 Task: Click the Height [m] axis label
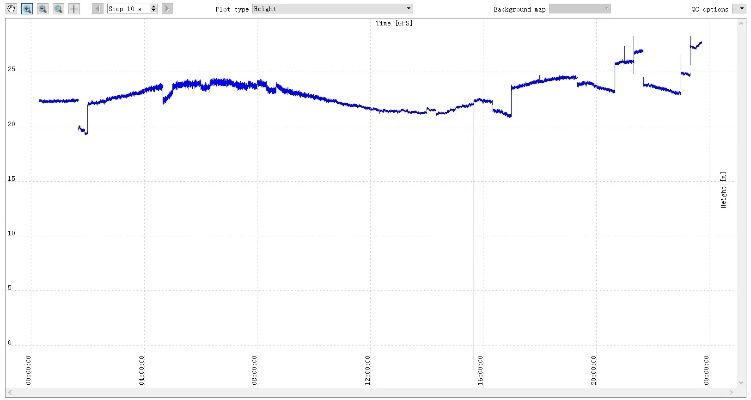(722, 189)
